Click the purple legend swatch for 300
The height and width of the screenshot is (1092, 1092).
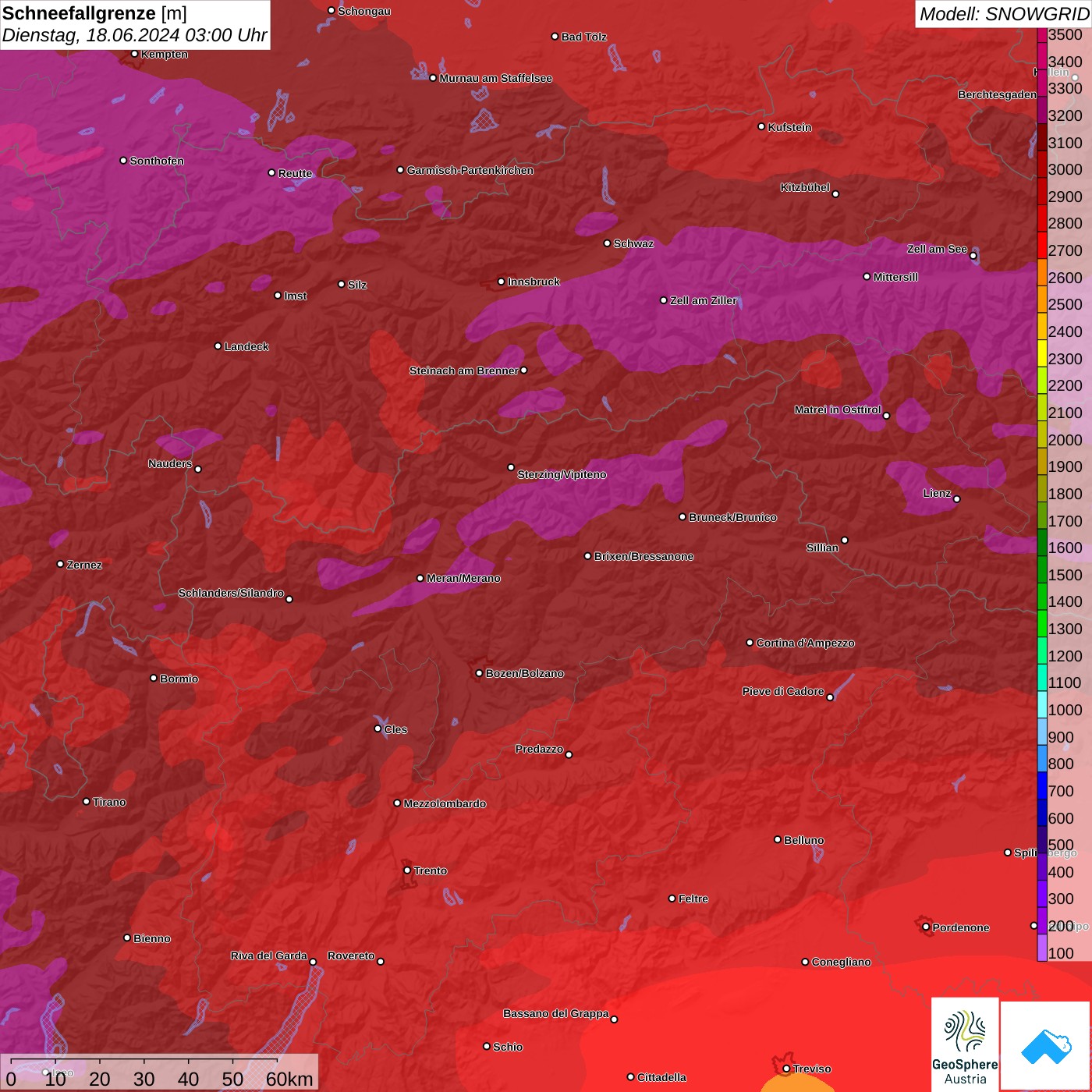pos(1042,893)
